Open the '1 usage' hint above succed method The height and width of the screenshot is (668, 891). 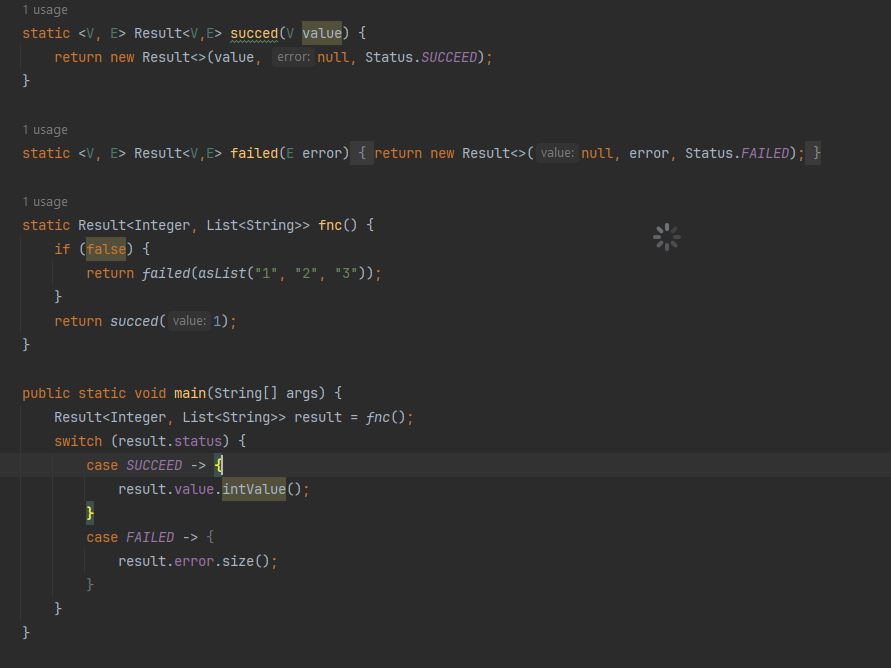[45, 10]
